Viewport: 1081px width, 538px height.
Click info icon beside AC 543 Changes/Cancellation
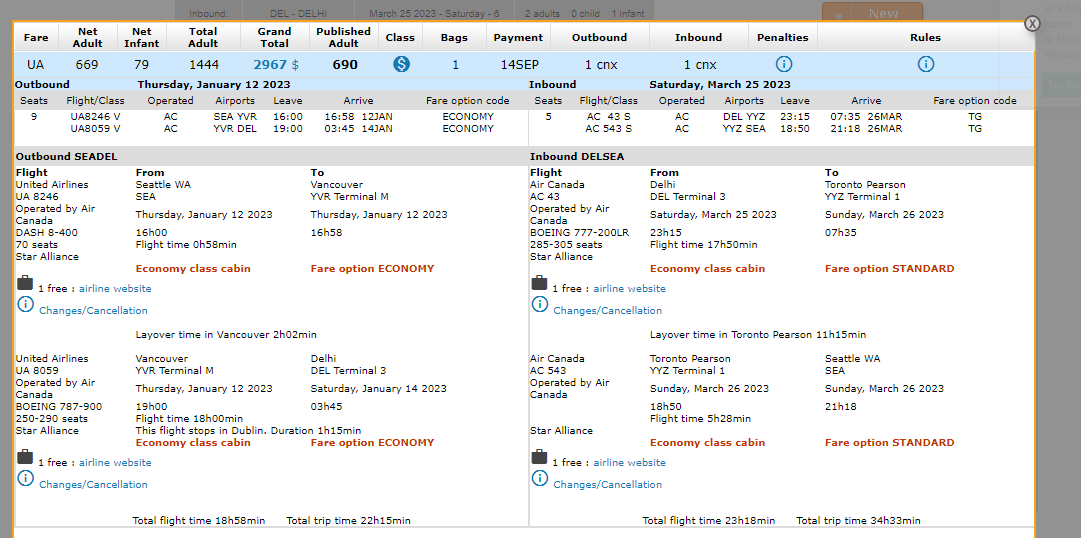tap(540, 480)
